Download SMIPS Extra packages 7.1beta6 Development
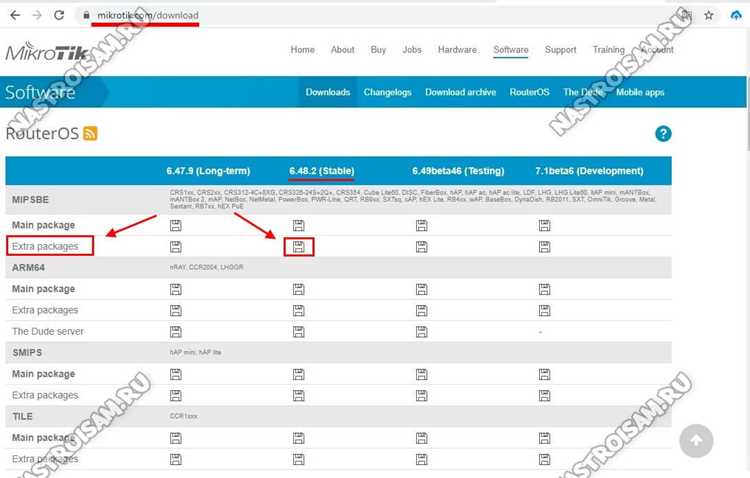 click(x=544, y=396)
